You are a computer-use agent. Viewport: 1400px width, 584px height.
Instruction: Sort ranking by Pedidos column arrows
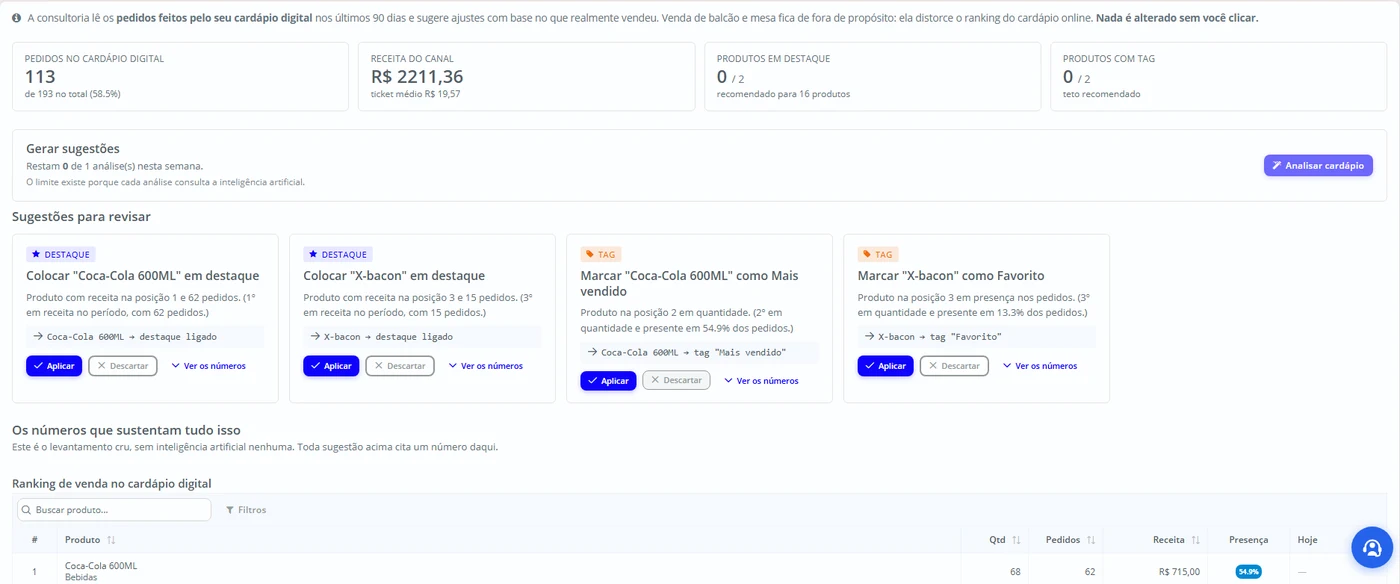1091,540
